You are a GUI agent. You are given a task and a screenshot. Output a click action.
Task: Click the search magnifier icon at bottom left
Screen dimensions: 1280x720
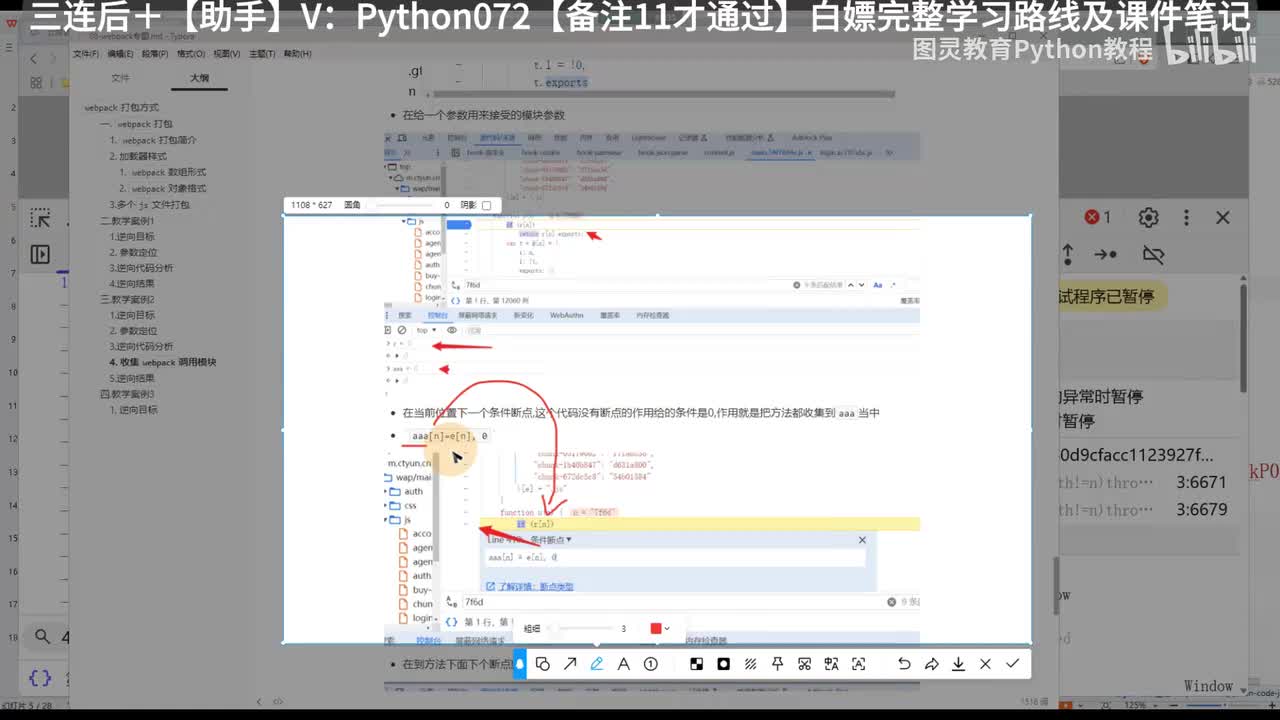click(x=42, y=636)
